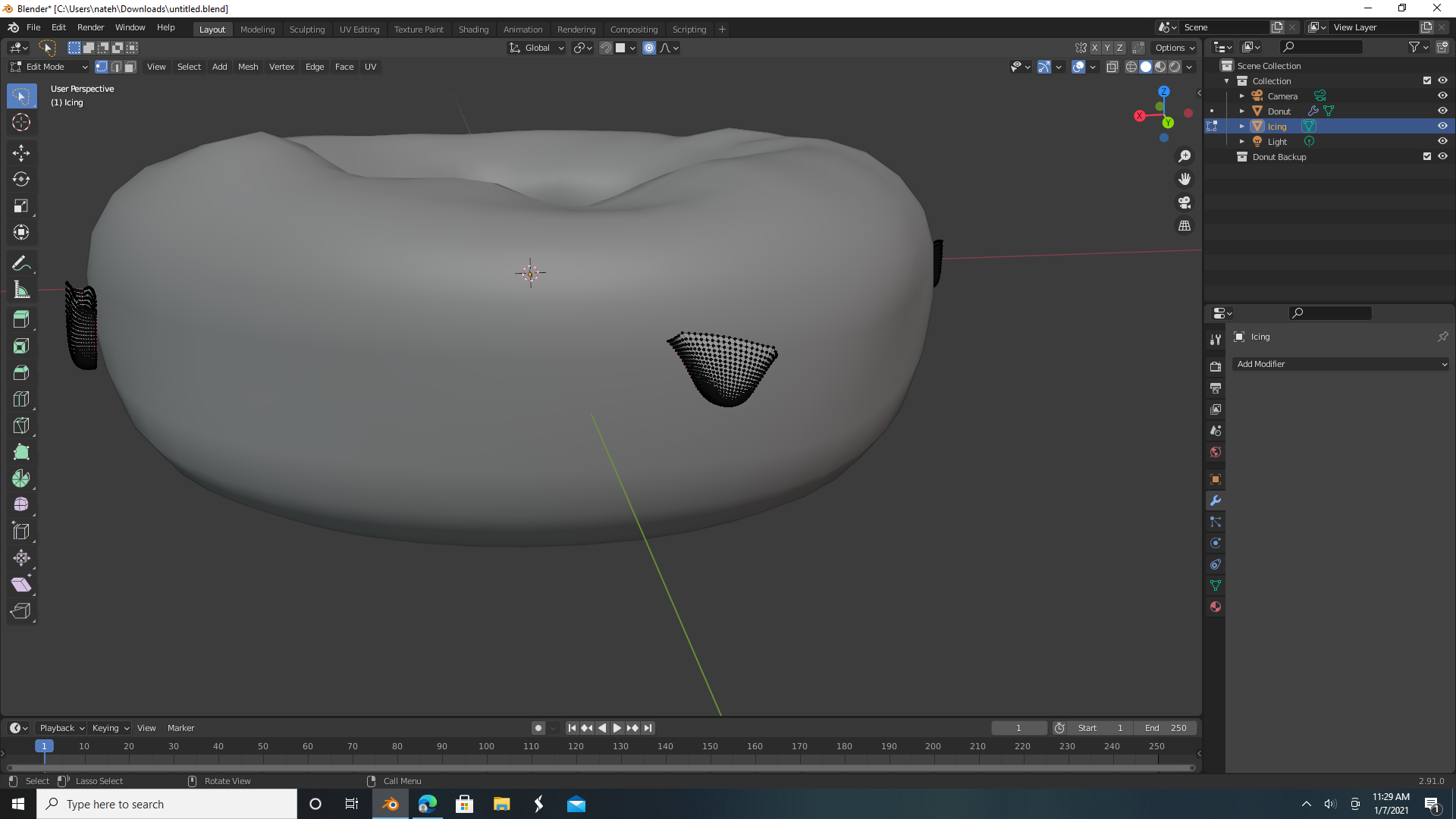This screenshot has width=1456, height=819.
Task: Select the Smooth vertices tool
Action: pyautogui.click(x=21, y=505)
